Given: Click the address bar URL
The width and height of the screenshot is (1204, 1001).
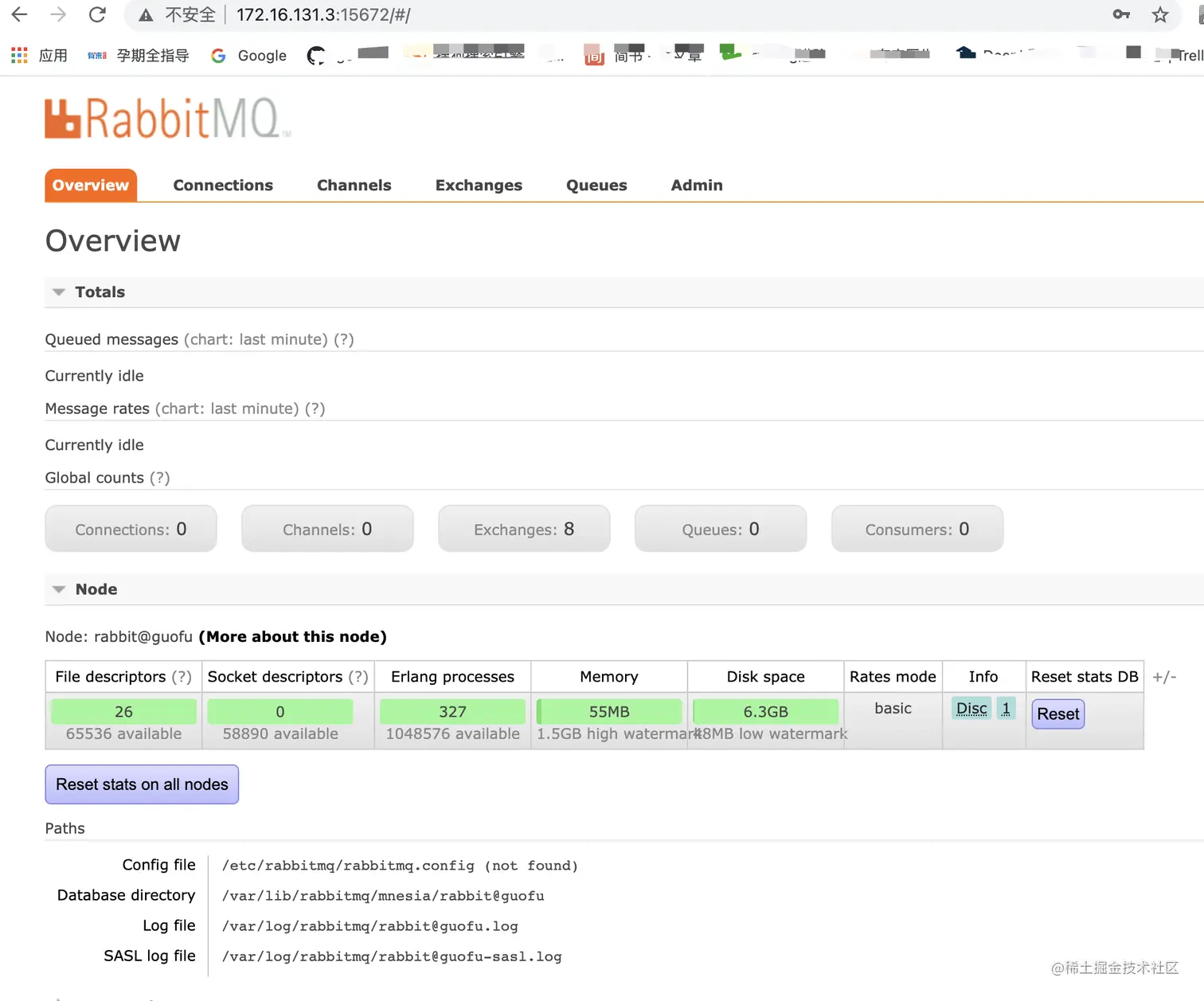Looking at the screenshot, I should point(323,15).
